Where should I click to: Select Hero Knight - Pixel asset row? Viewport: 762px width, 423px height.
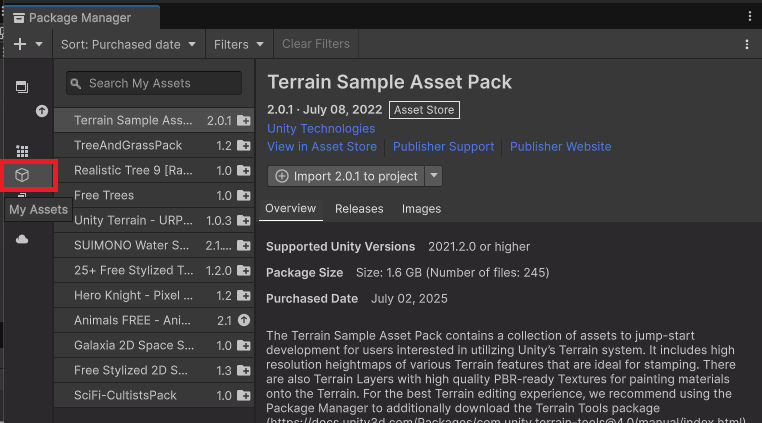[x=154, y=296]
